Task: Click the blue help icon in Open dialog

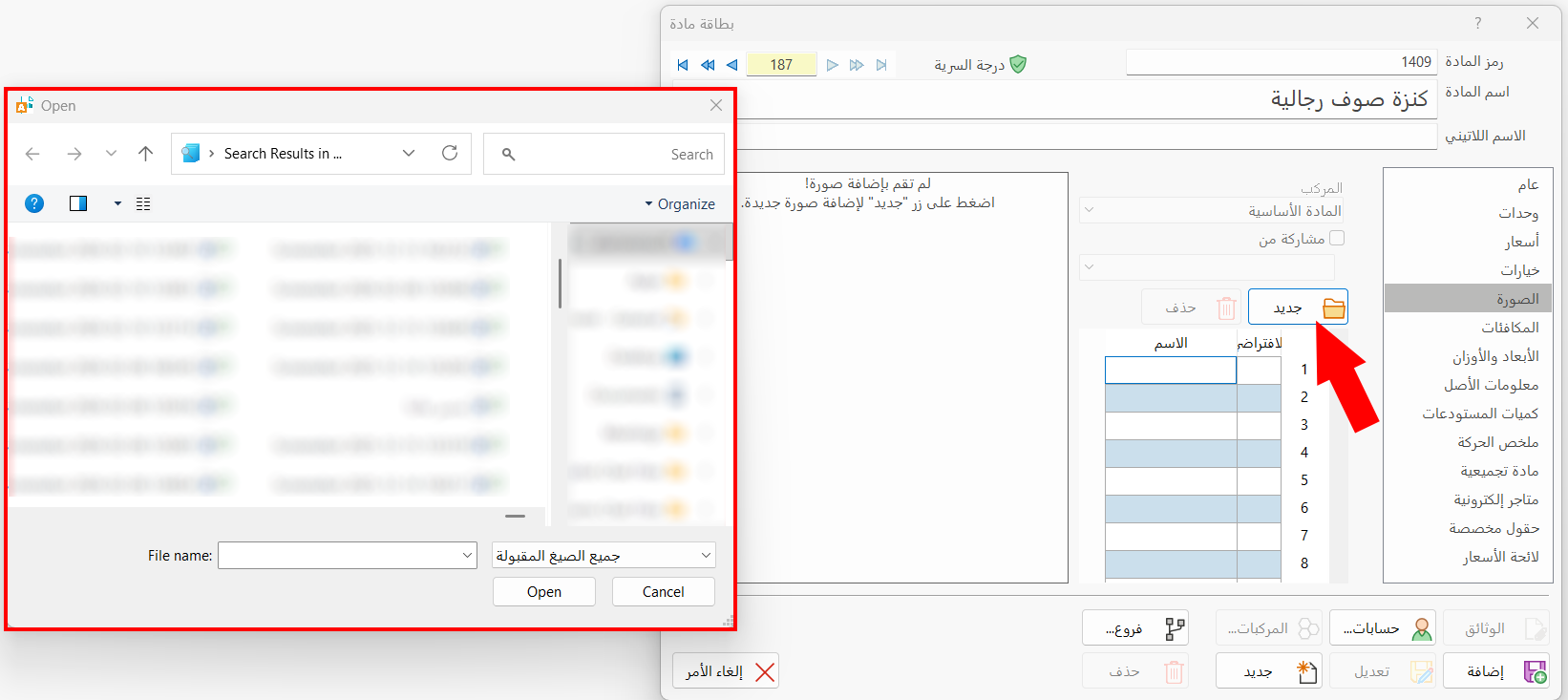Action: [34, 203]
